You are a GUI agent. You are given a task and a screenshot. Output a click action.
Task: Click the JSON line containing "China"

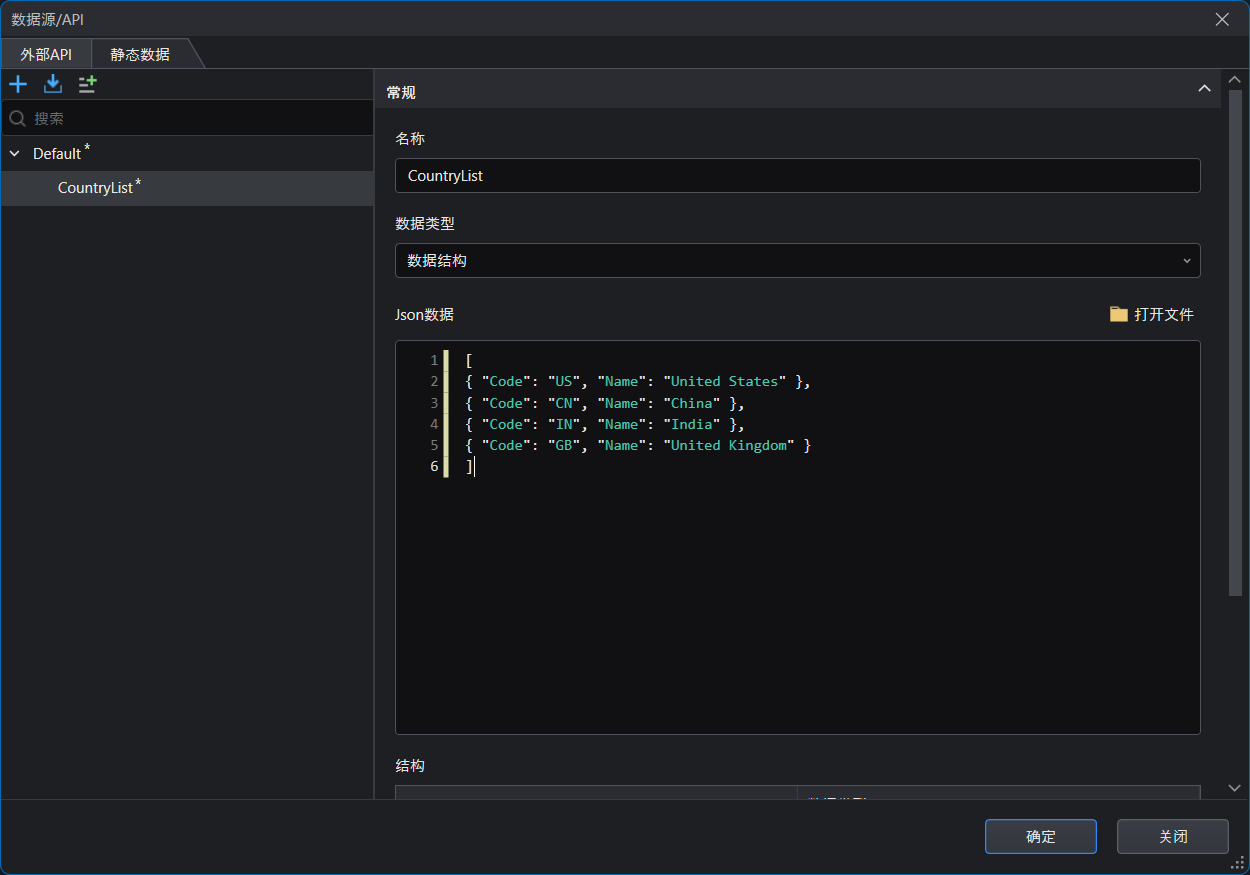pos(605,403)
